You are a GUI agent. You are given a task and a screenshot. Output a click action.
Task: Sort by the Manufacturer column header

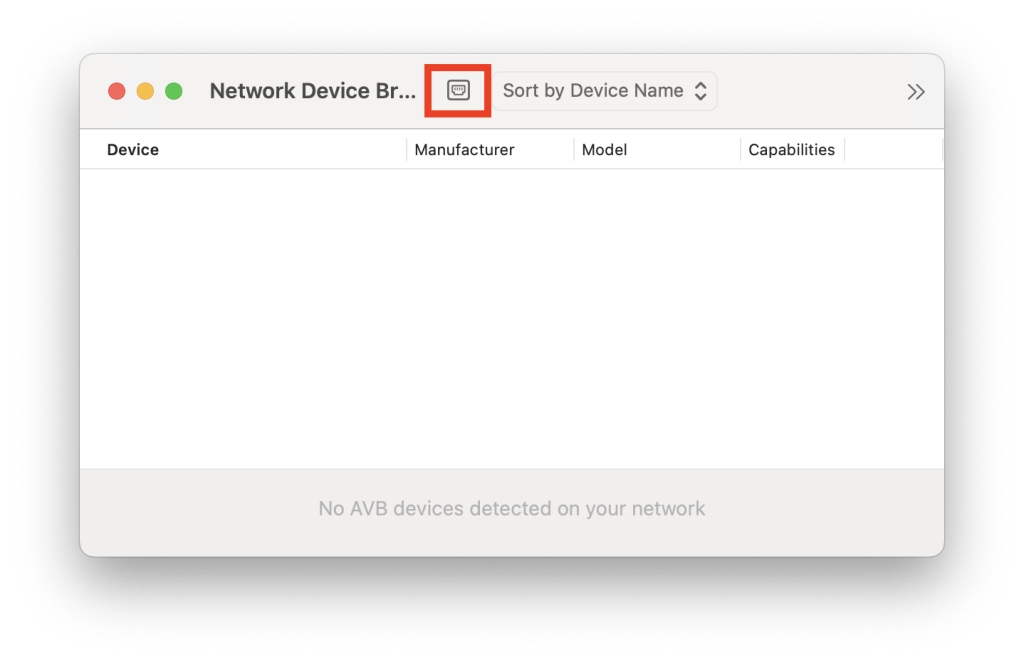click(x=464, y=150)
